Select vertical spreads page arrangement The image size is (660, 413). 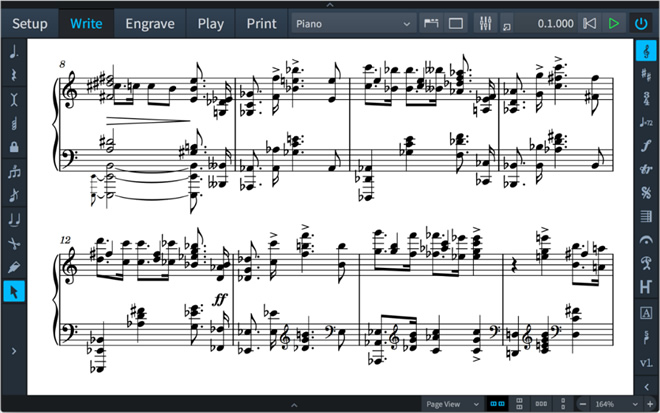(x=519, y=404)
